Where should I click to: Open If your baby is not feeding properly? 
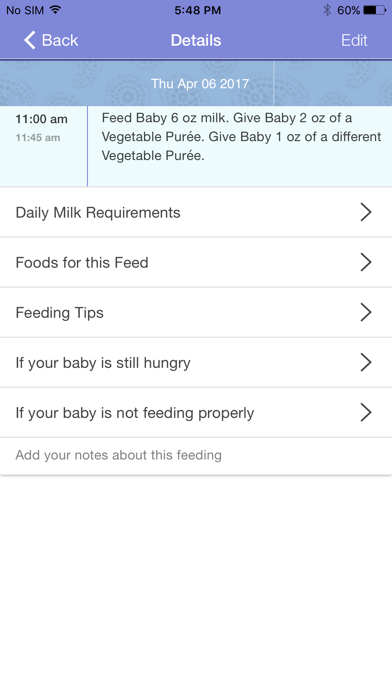[x=196, y=413]
